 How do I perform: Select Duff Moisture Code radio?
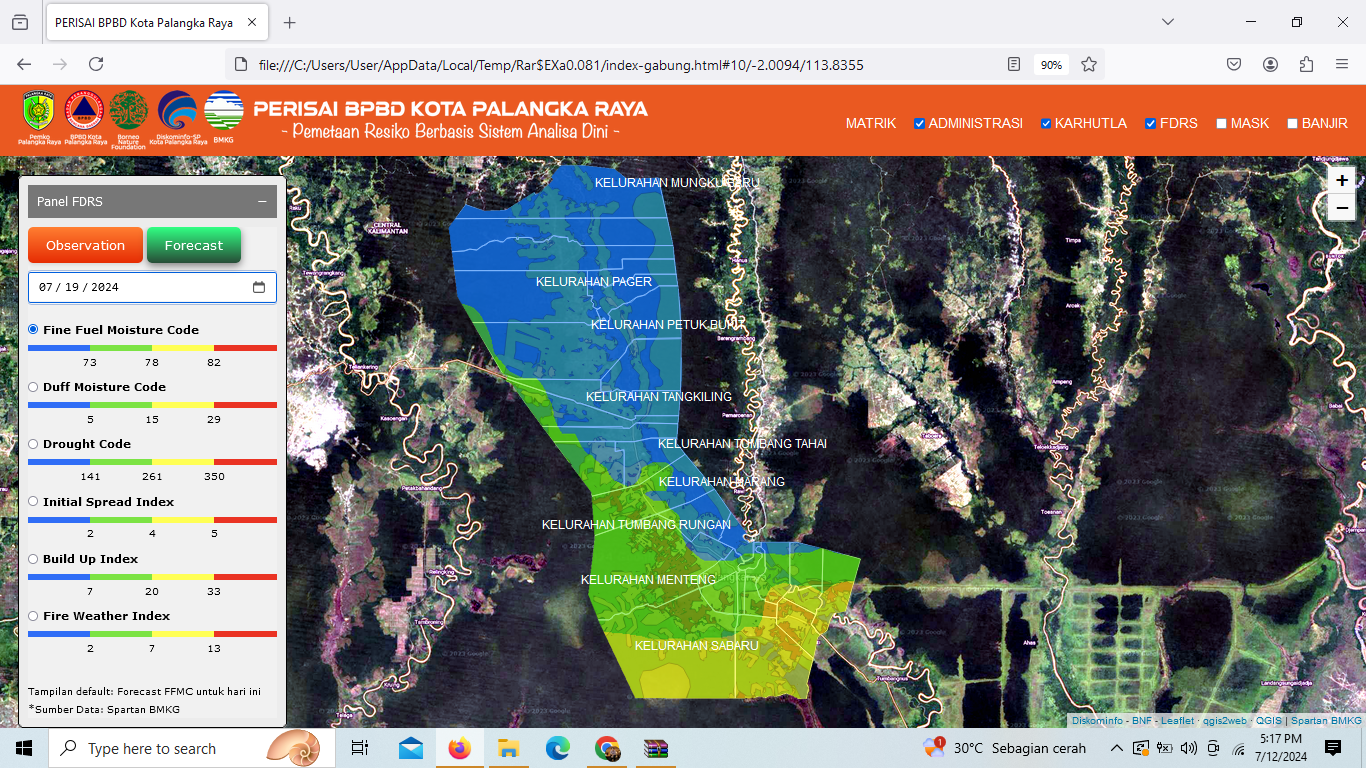point(33,386)
